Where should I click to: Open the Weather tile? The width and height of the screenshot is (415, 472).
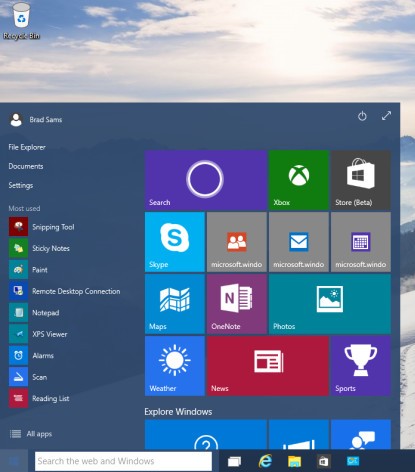click(175, 366)
